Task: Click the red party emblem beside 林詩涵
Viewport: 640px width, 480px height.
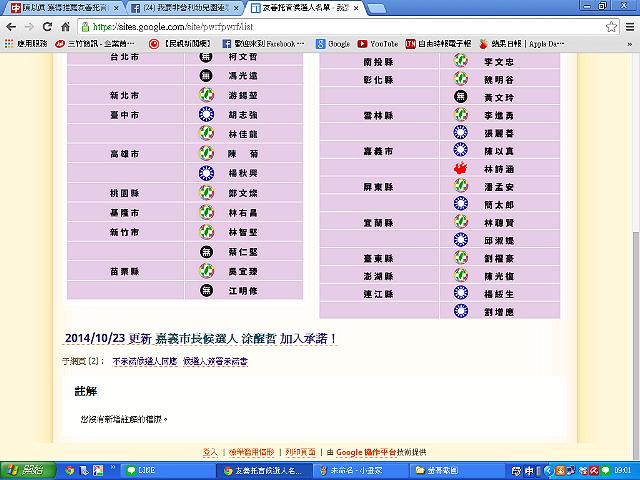Action: pos(460,170)
